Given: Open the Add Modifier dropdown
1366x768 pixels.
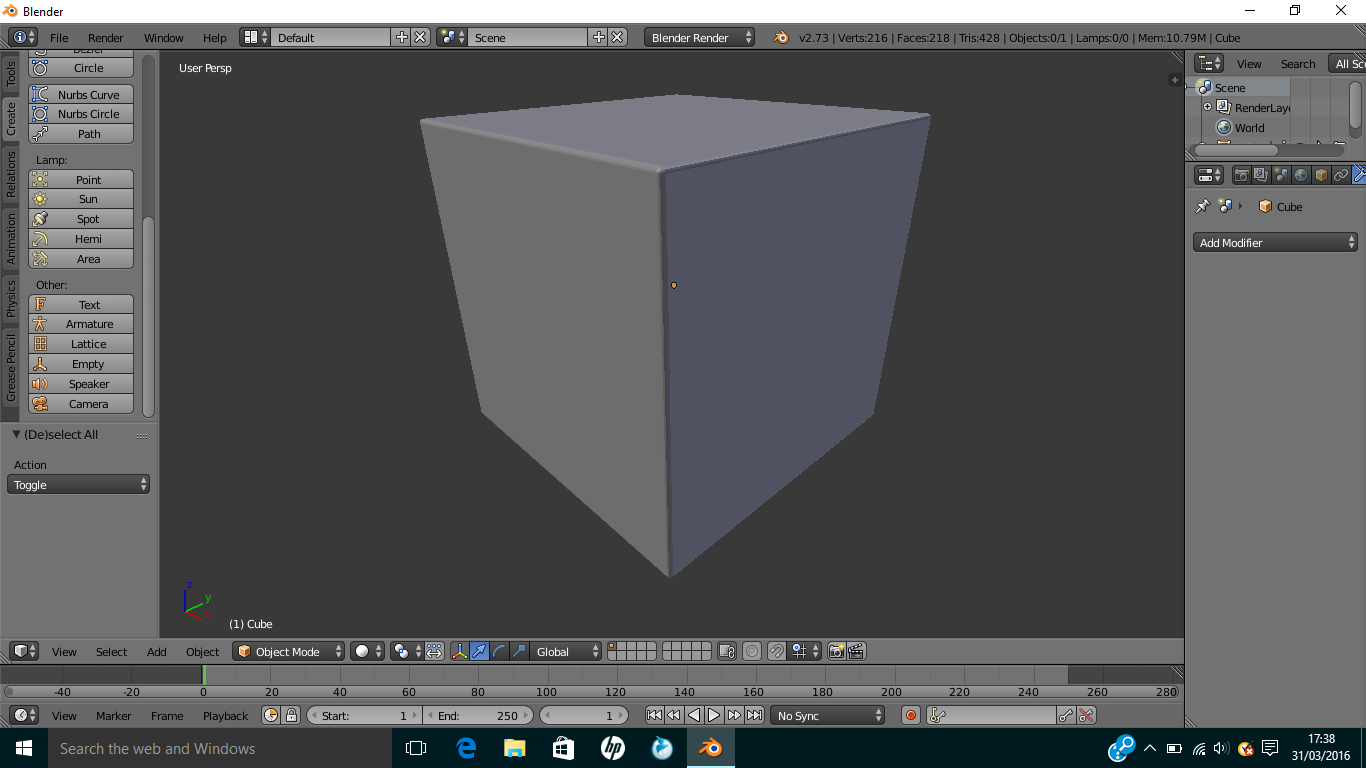Looking at the screenshot, I should (1275, 242).
